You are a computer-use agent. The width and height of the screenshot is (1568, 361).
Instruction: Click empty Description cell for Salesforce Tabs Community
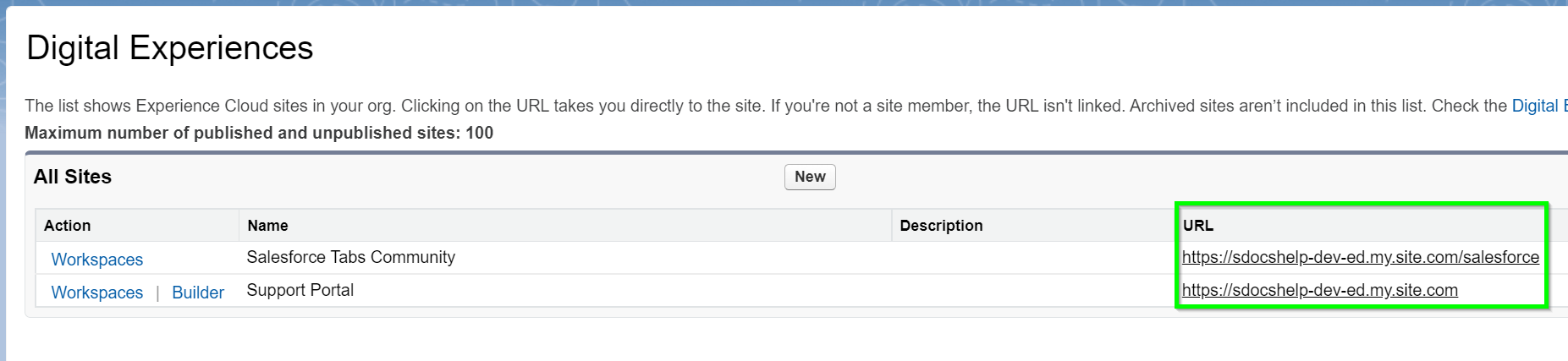[1033, 257]
